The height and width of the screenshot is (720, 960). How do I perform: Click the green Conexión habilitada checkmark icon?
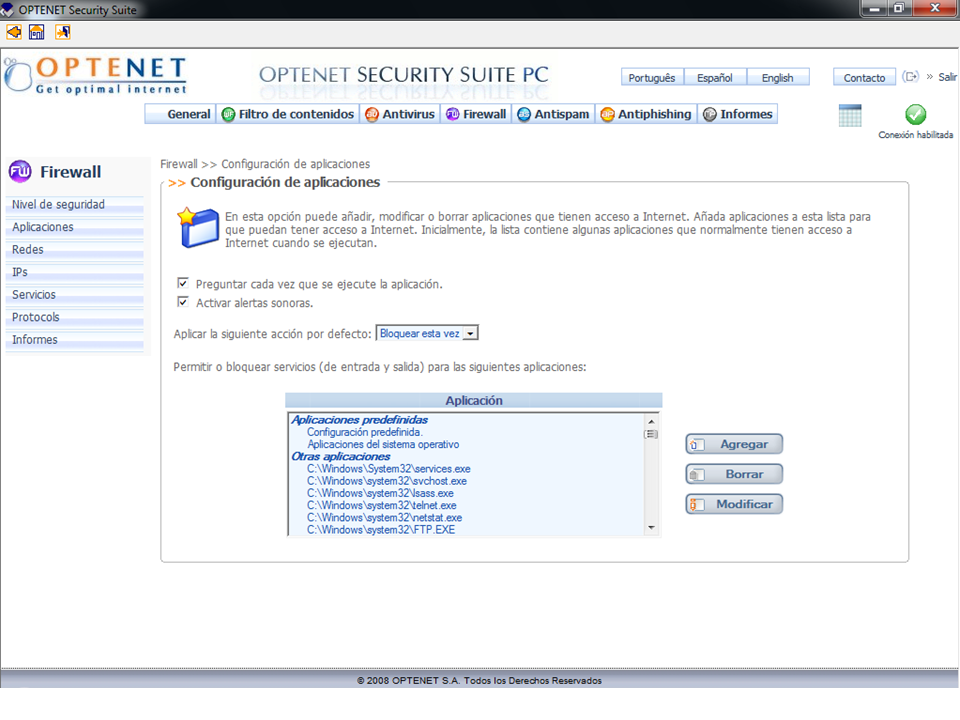point(915,115)
